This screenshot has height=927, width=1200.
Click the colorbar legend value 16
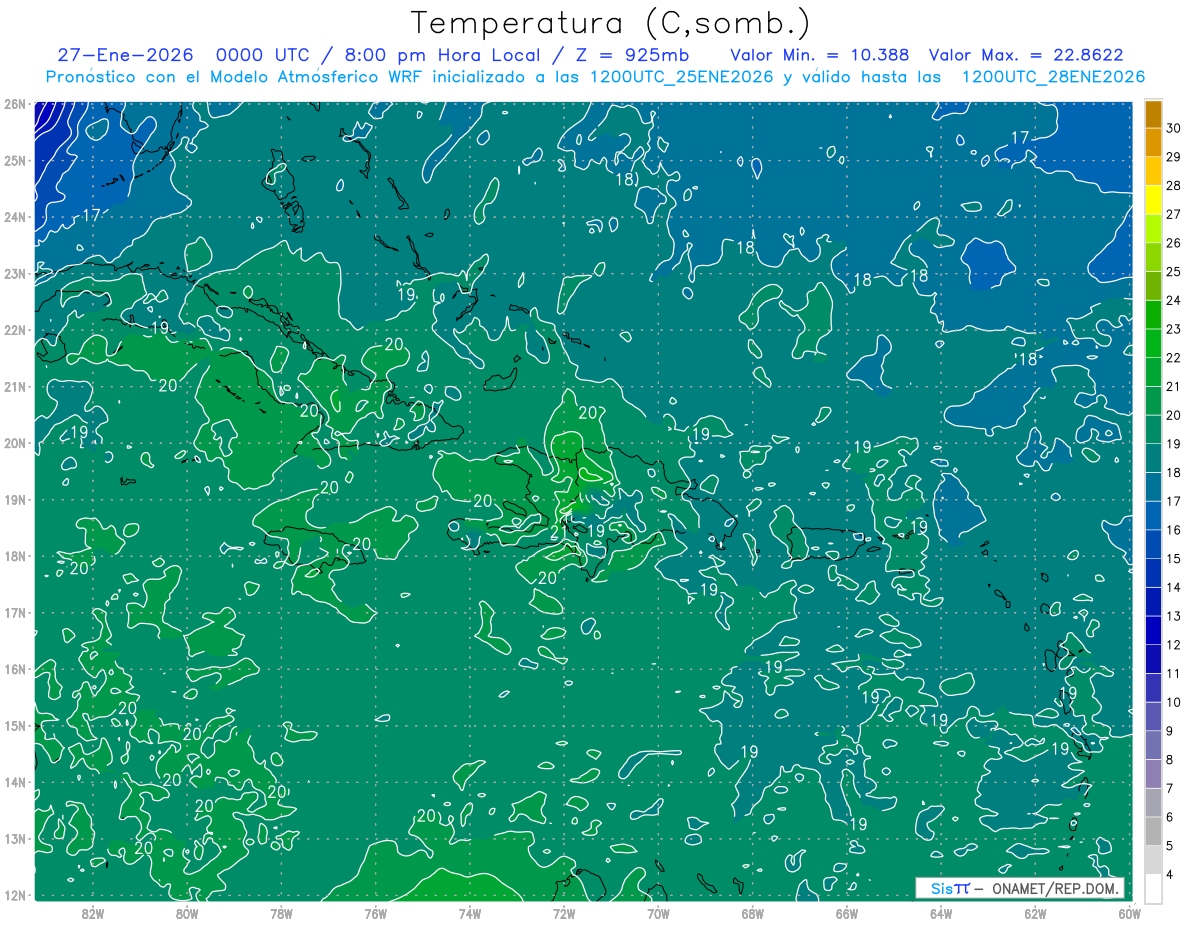pos(1174,530)
